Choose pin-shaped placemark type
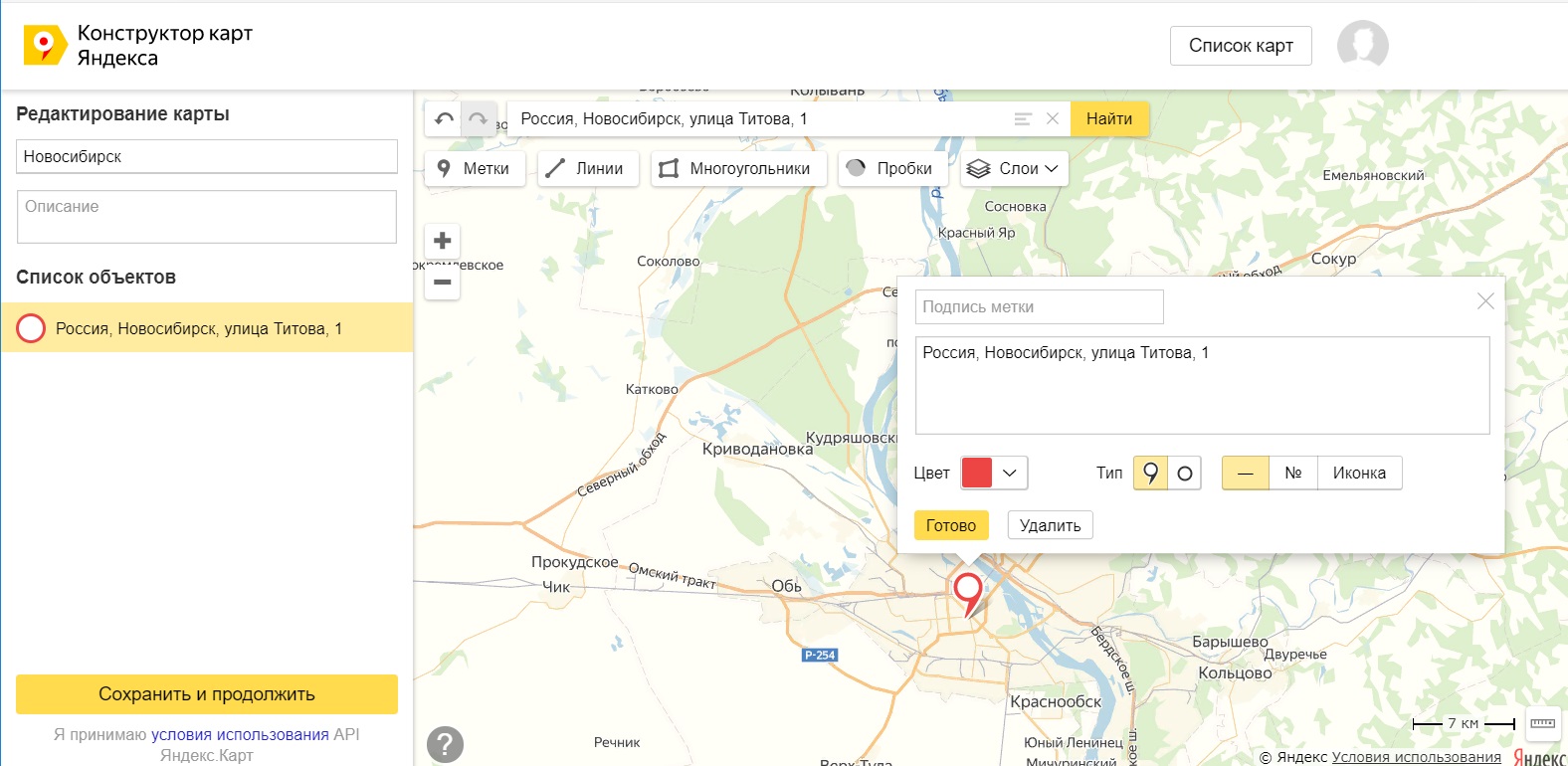The height and width of the screenshot is (766, 1568). [1150, 473]
